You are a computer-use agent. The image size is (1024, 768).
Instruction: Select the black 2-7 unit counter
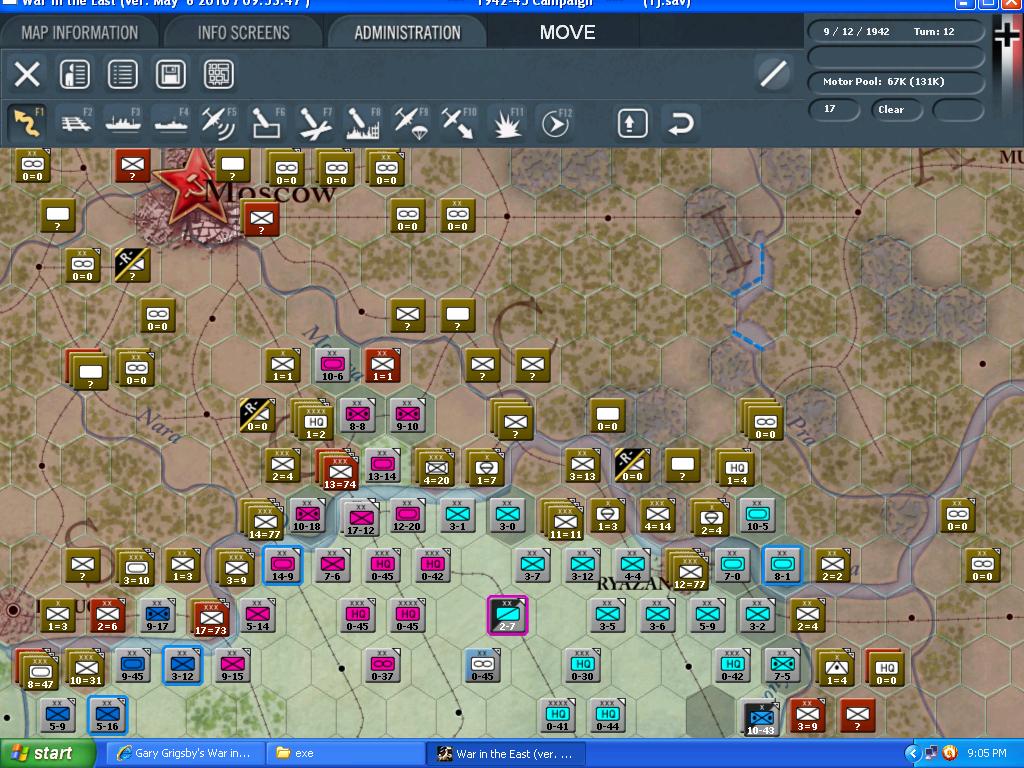pyautogui.click(x=507, y=615)
